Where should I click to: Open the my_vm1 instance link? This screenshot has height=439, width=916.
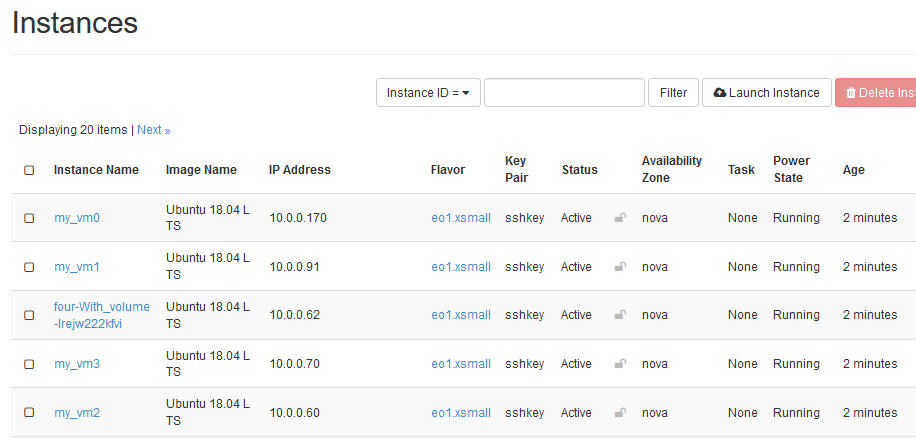click(77, 267)
